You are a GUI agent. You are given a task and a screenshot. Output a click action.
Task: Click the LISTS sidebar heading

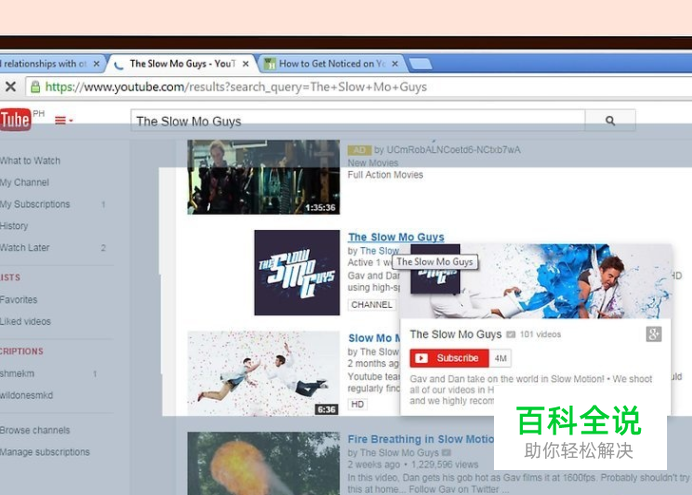coord(10,278)
